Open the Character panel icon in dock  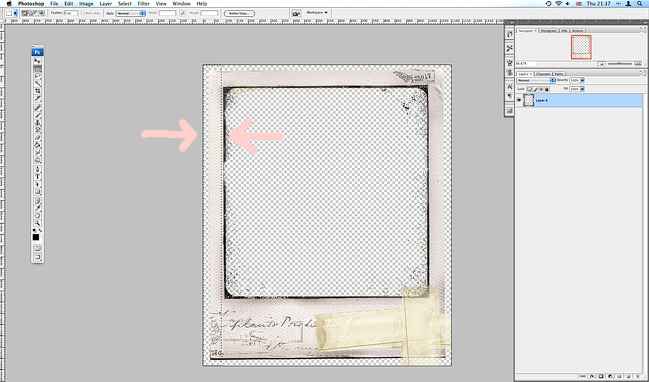point(510,87)
